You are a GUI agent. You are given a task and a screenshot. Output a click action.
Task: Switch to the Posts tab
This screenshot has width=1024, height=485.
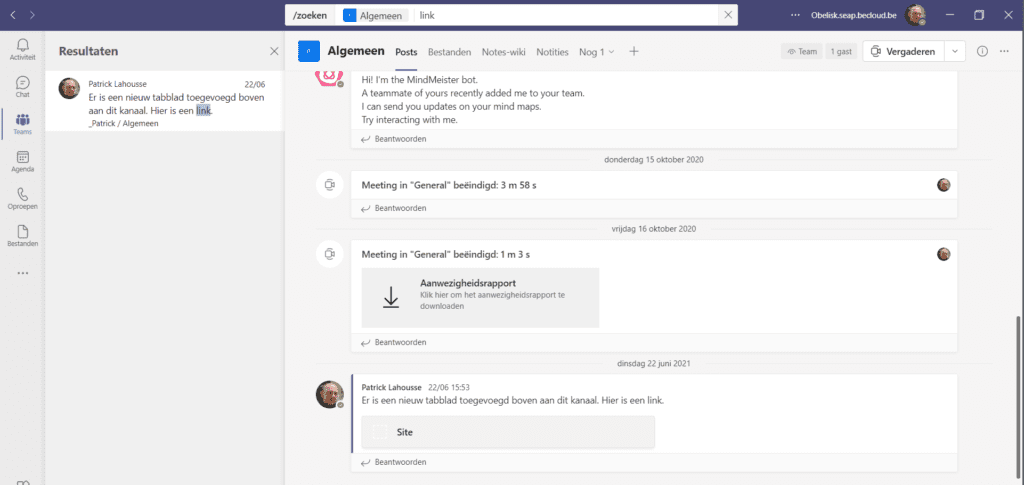406,52
